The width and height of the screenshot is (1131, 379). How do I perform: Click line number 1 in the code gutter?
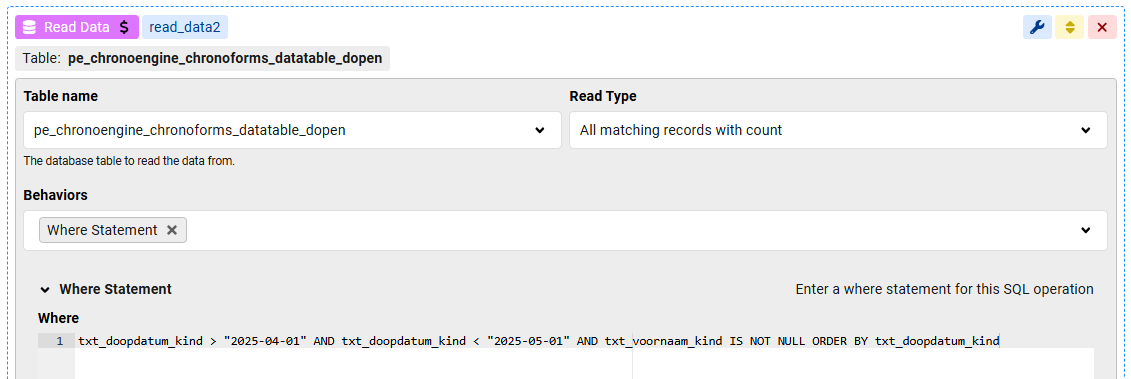click(x=59, y=341)
